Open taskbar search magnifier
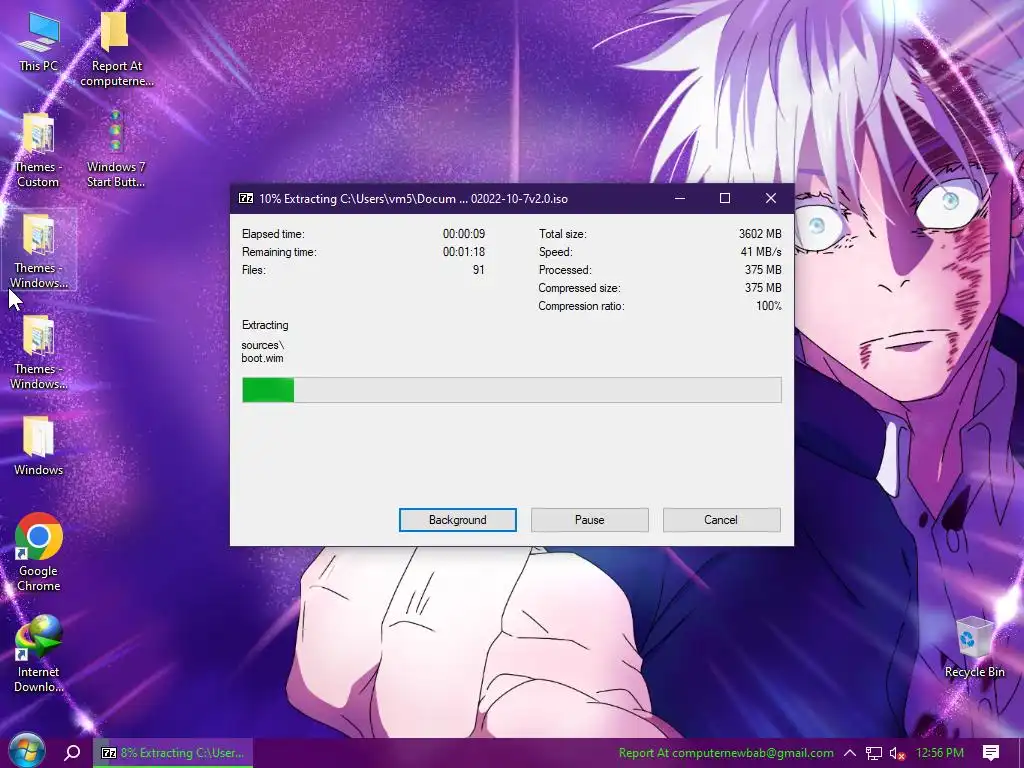Screen dimensions: 1024x768 click(x=72, y=753)
